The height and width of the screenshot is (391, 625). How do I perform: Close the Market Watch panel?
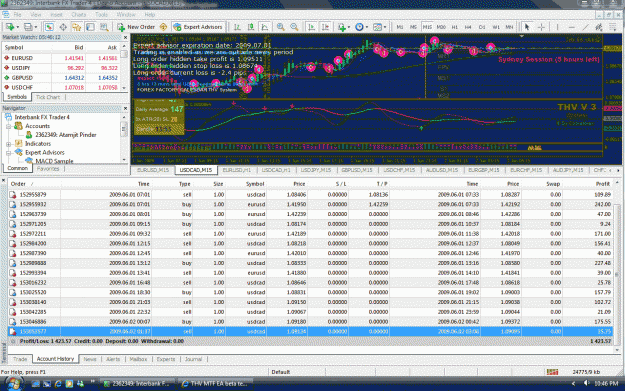(x=125, y=37)
